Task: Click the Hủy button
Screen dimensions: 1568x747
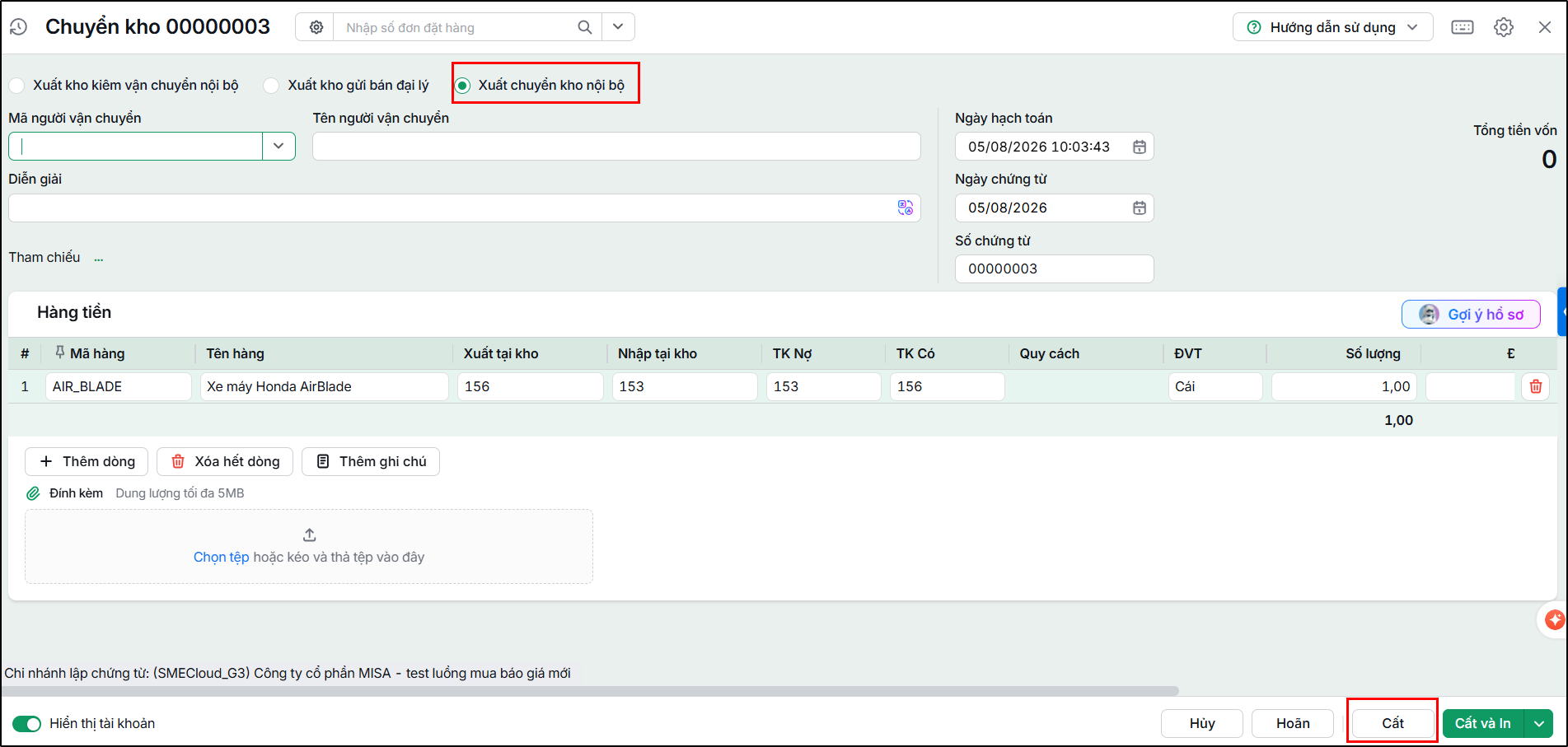Action: pyautogui.click(x=1202, y=723)
